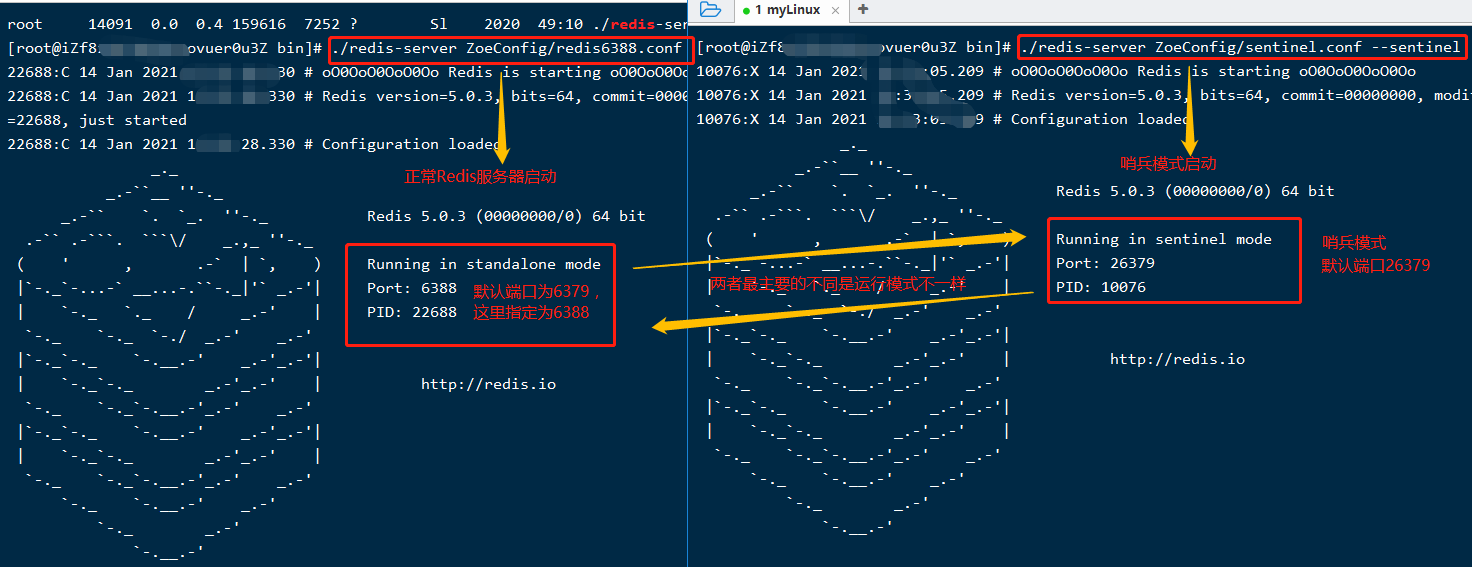1472x567 pixels.
Task: Open the session folder icon
Action: 710,10
